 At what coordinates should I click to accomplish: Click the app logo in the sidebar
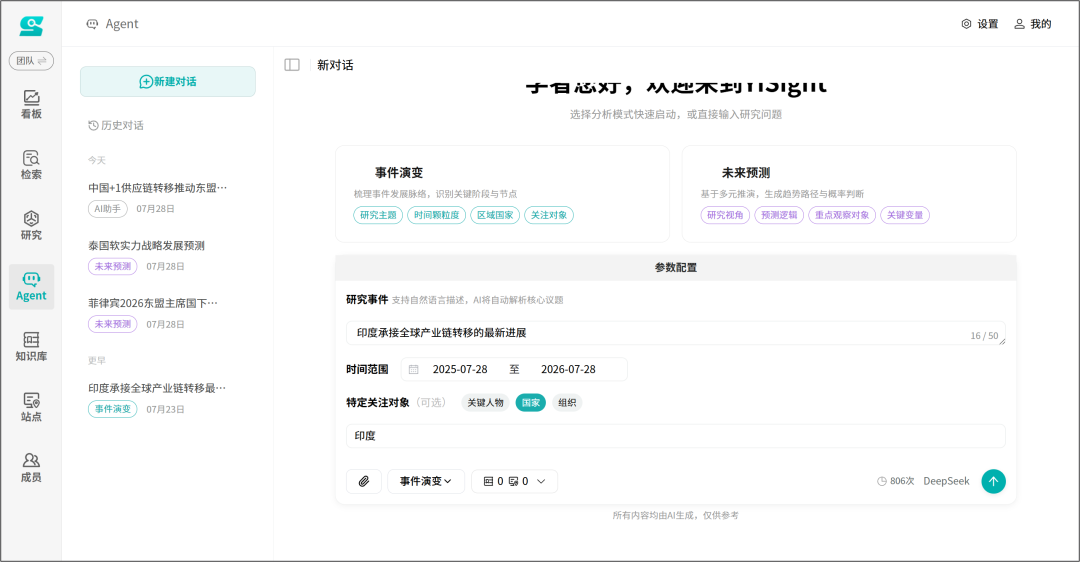31,26
